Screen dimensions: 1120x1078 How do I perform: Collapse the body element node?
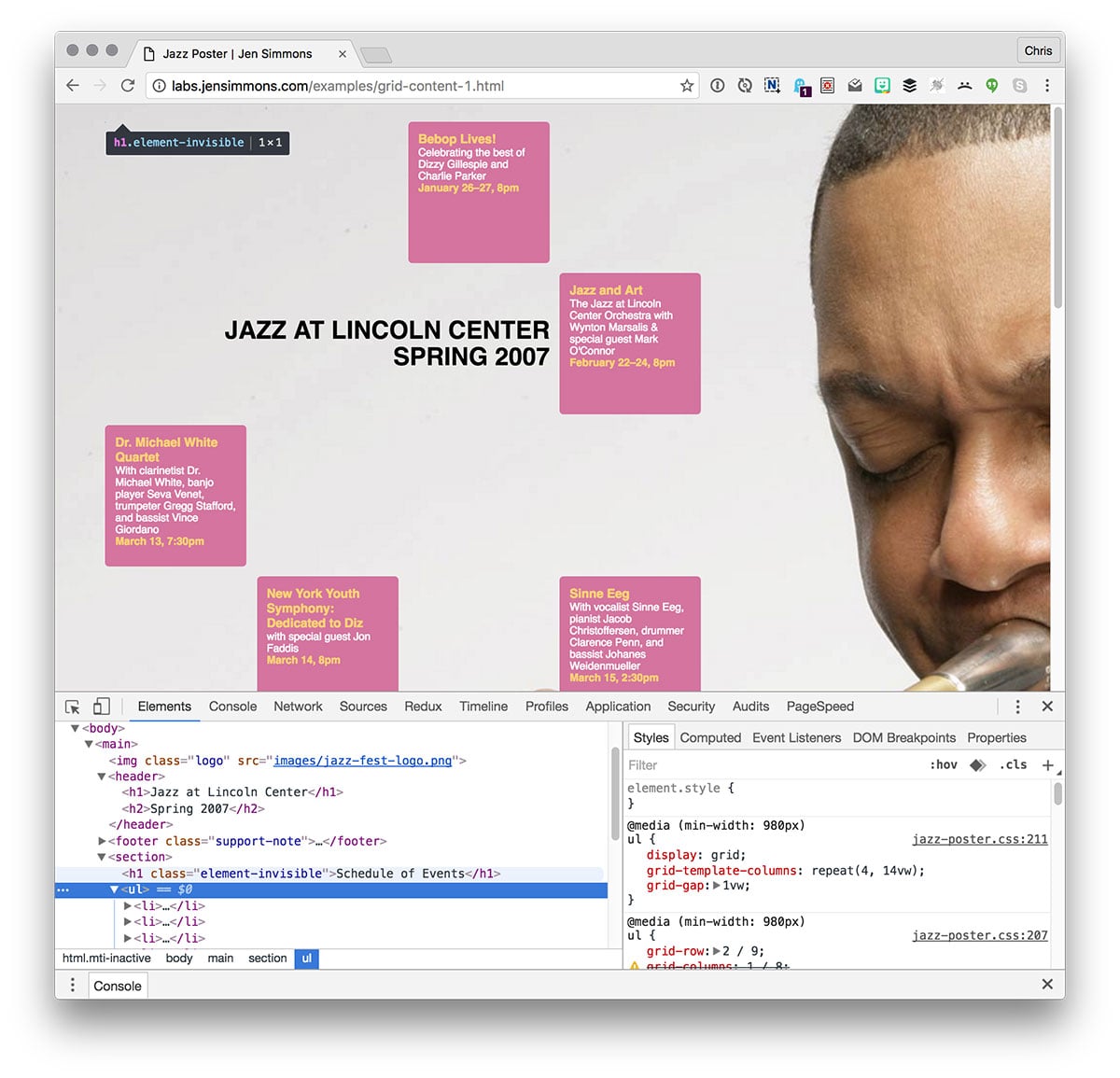[76, 729]
